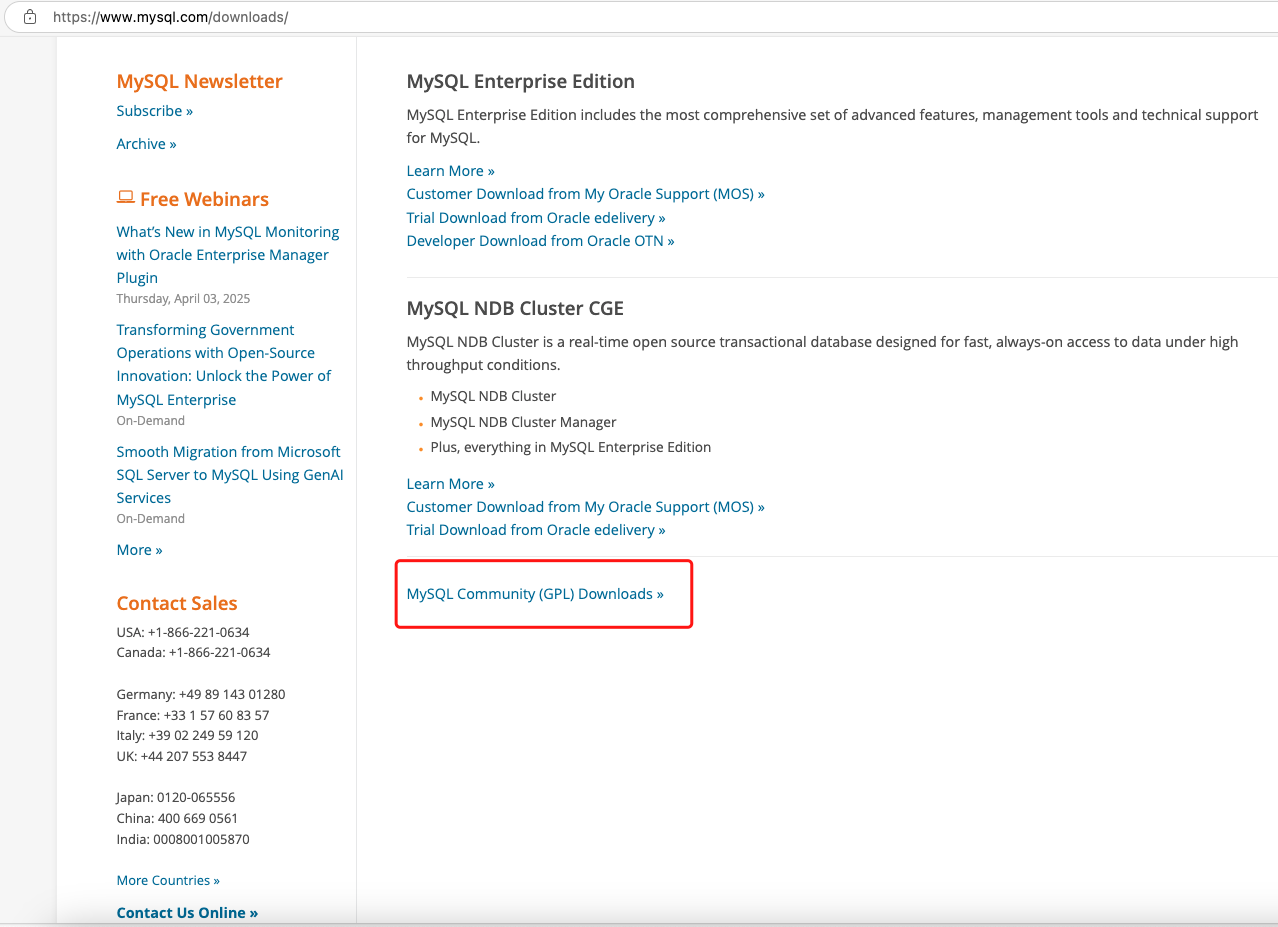Viewport: 1278px width, 927px height.
Task: Open MySQL Community (GPL) Downloads link
Action: click(x=535, y=594)
